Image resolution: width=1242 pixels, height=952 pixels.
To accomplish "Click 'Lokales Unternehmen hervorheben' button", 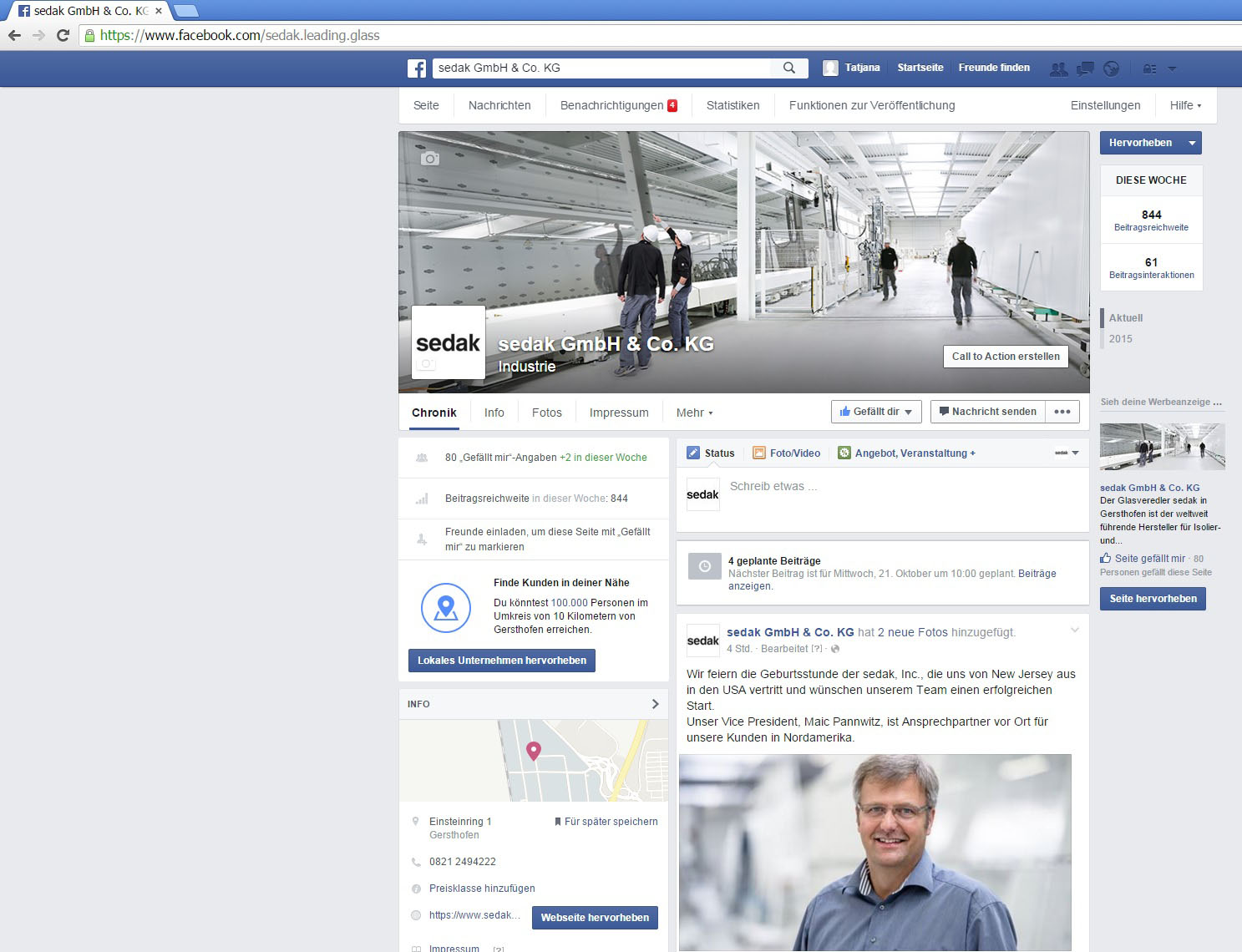I will (501, 661).
